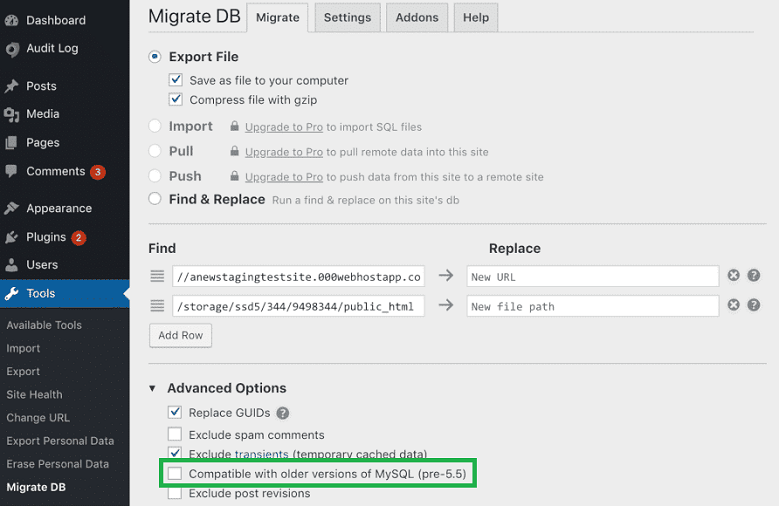
Task: Collapse the Advanced Options section
Action: 153,388
